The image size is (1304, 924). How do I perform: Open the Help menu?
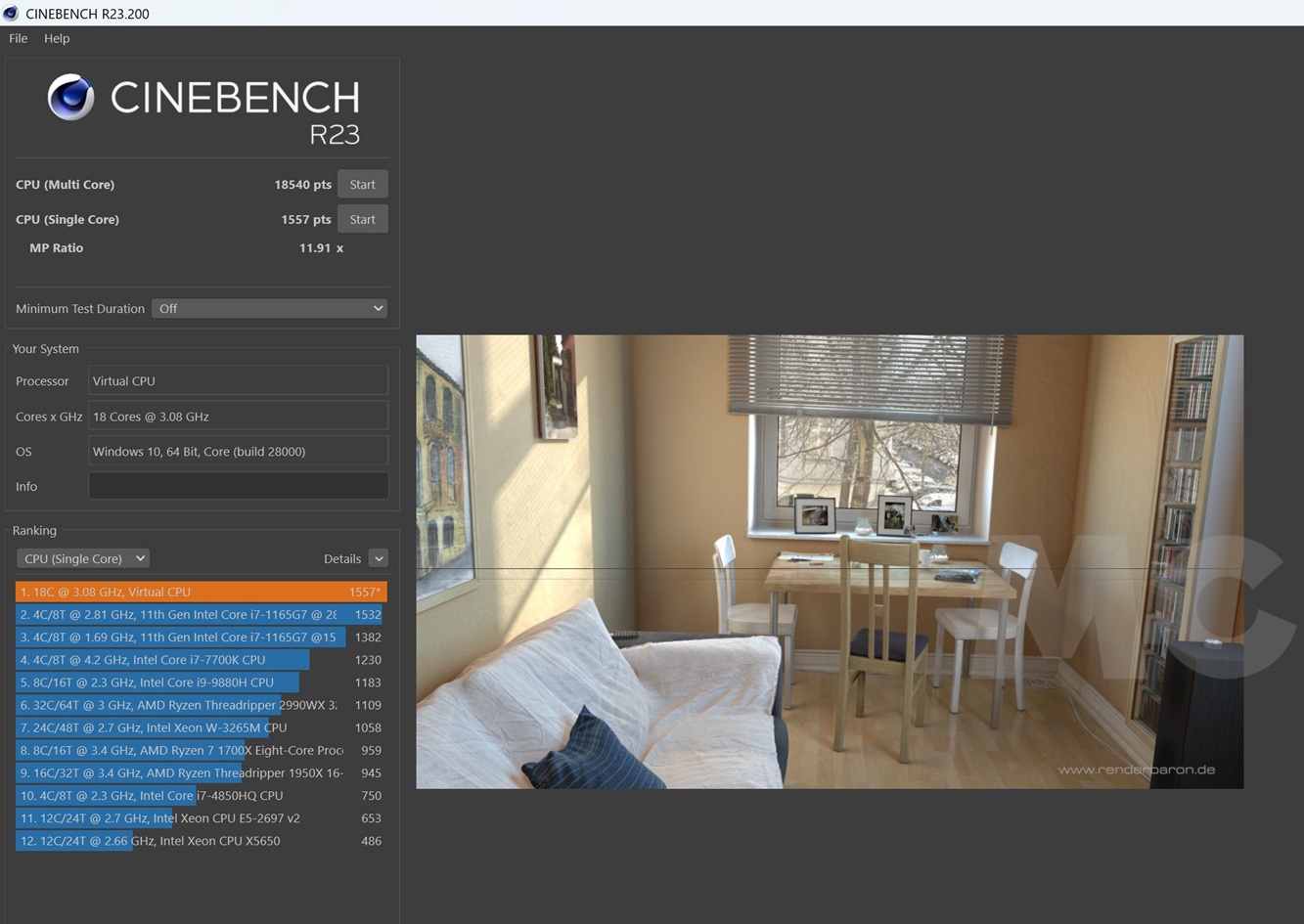[57, 38]
